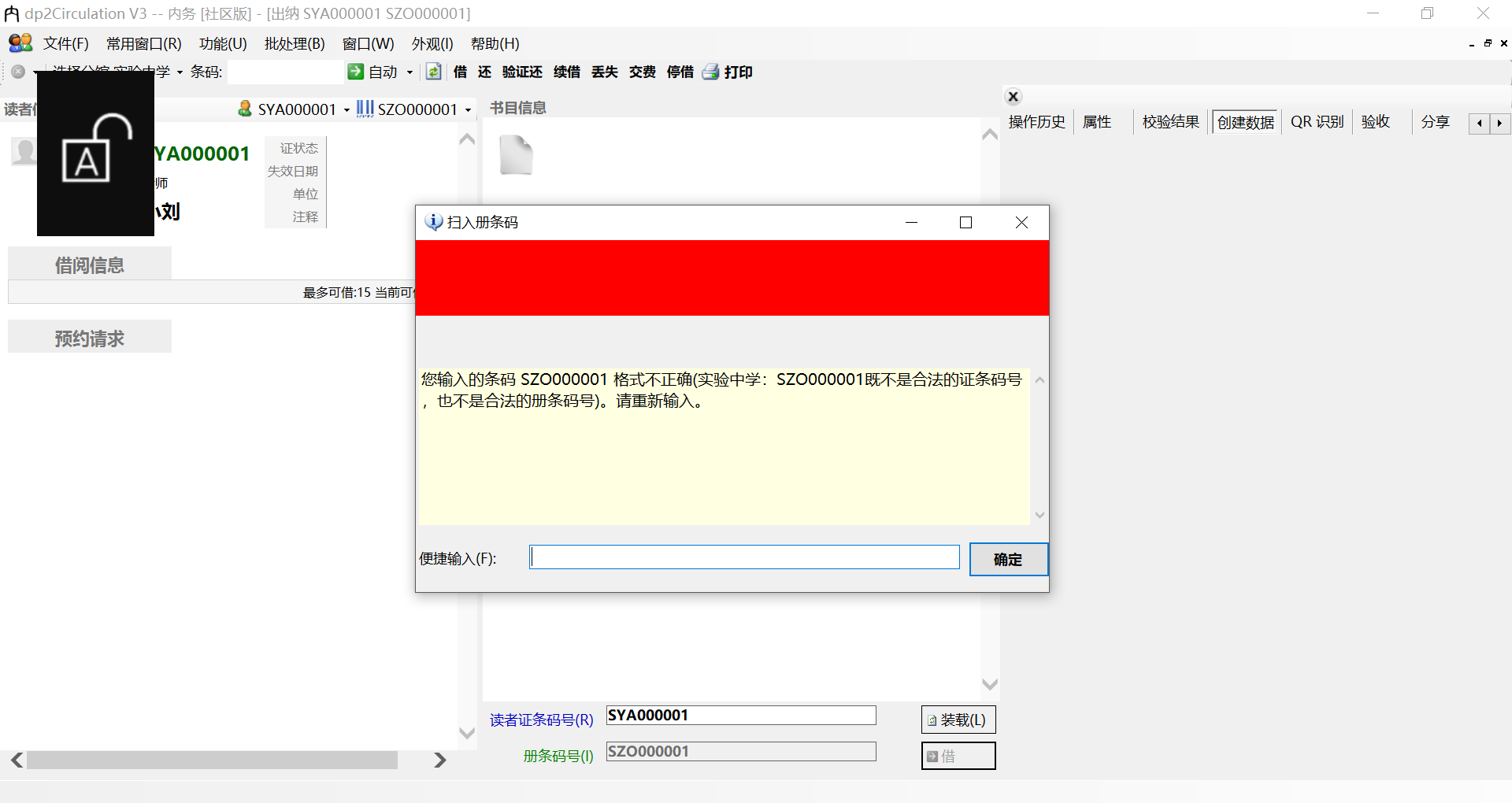The height and width of the screenshot is (803, 1512).
Task: Click the gray cancel circle icon on toolbar
Action: click(x=17, y=72)
